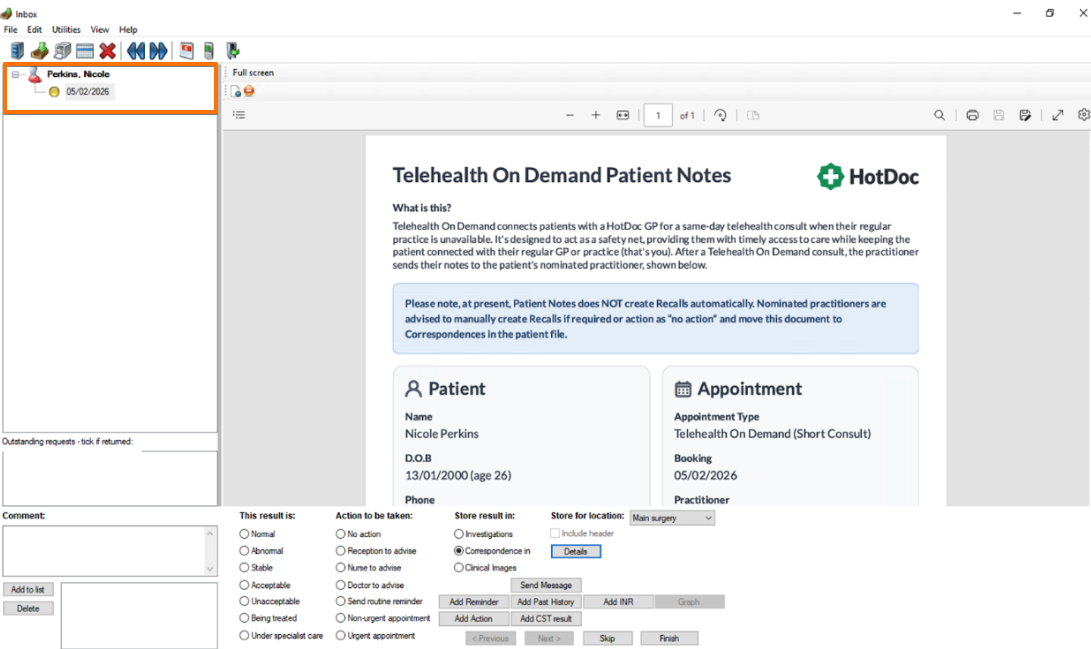Image resolution: width=1091 pixels, height=649 pixels.
Task: Click the Add INR button
Action: coord(618,602)
